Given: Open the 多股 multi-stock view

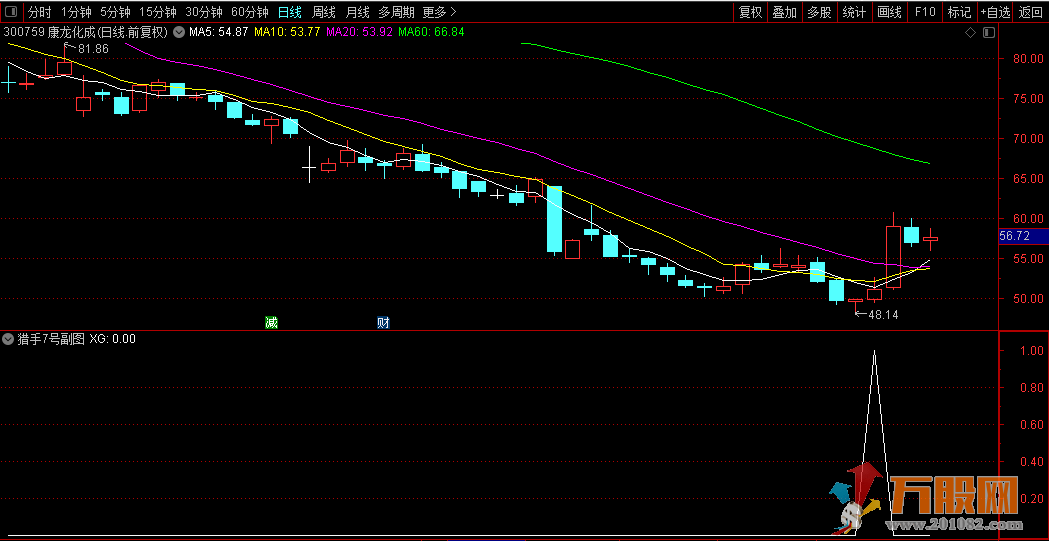Looking at the screenshot, I should click(820, 11).
